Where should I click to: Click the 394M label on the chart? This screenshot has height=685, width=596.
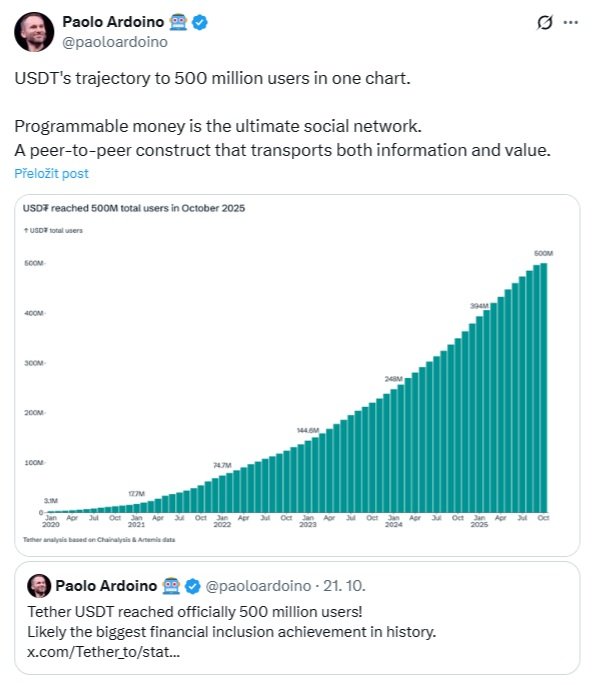[x=479, y=306]
